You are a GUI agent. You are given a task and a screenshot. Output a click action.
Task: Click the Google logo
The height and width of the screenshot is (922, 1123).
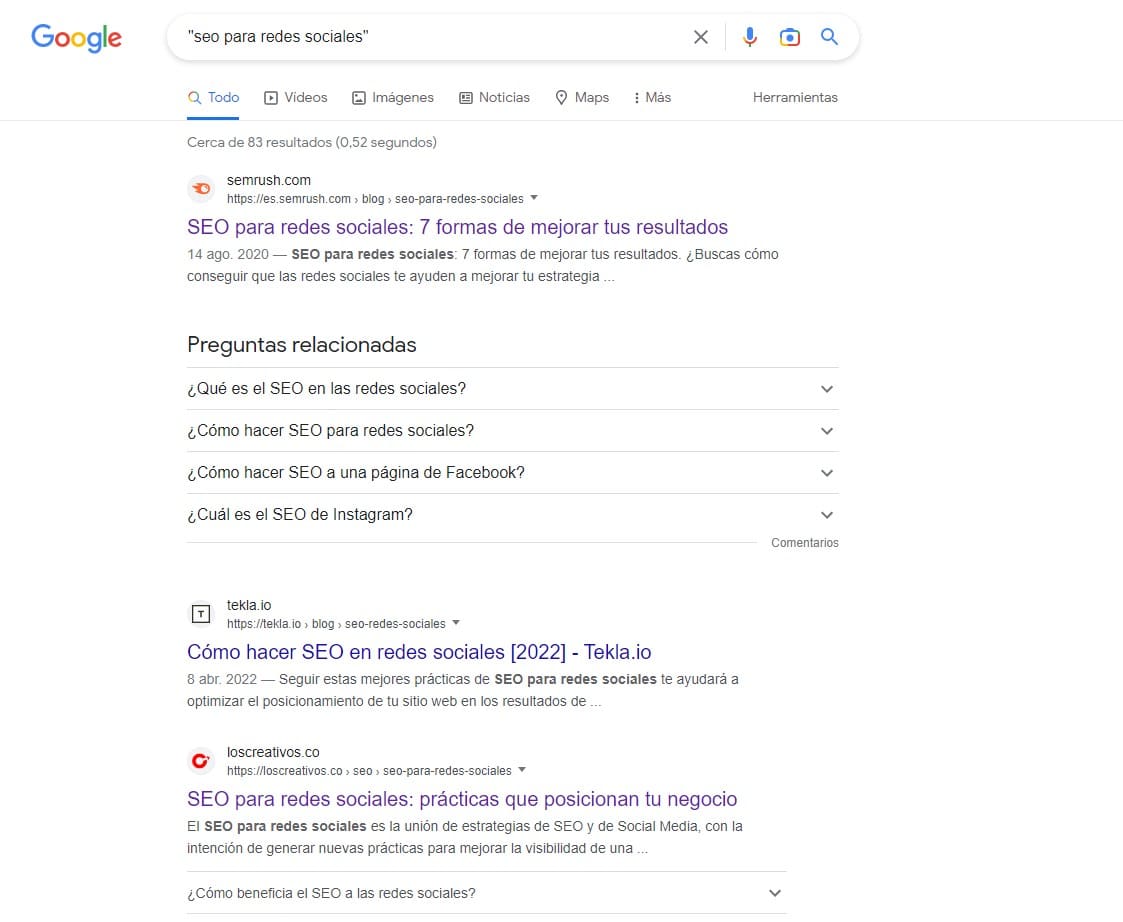(76, 38)
